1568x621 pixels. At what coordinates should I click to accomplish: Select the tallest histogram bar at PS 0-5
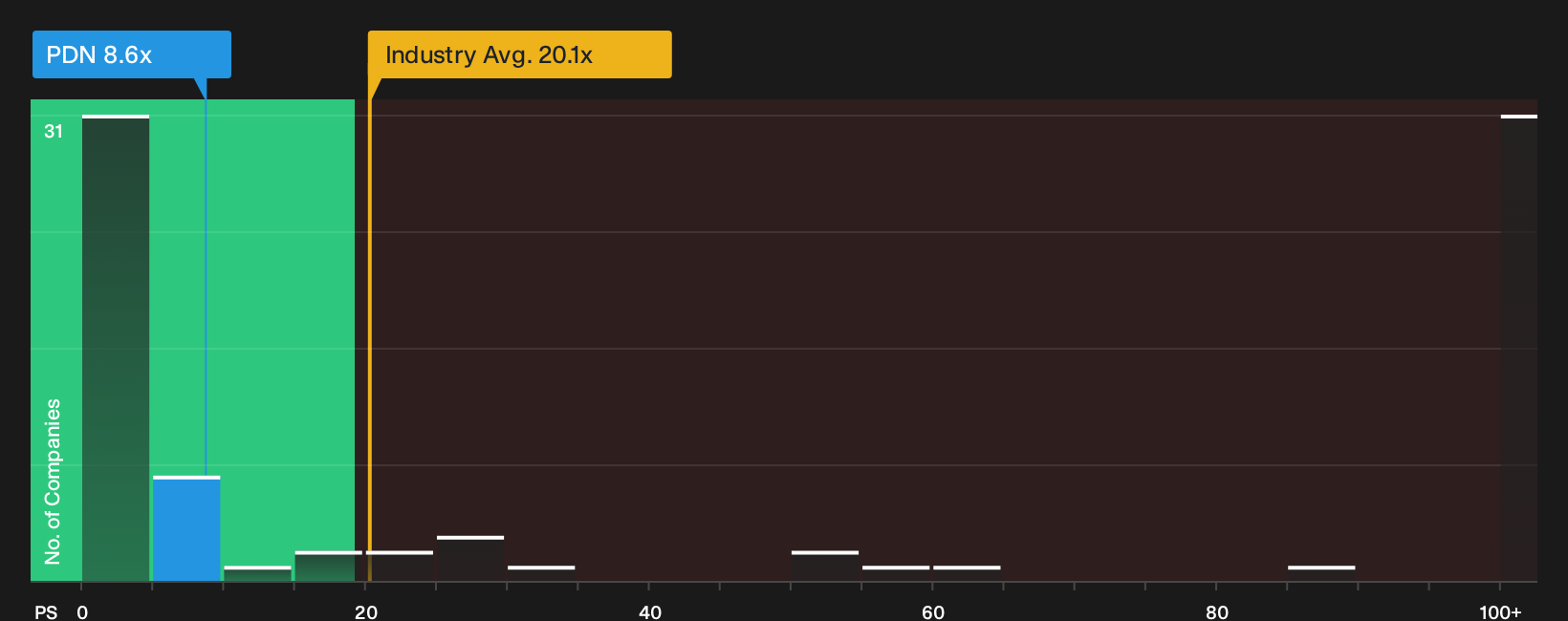[116, 348]
